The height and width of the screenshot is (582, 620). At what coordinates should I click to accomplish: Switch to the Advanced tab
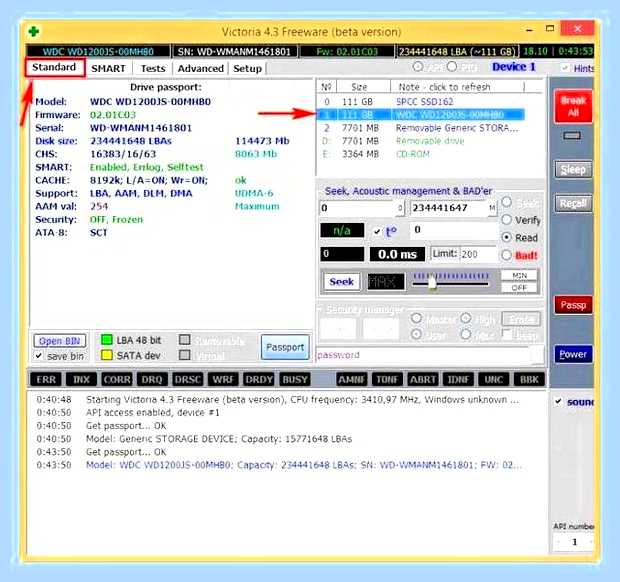200,68
